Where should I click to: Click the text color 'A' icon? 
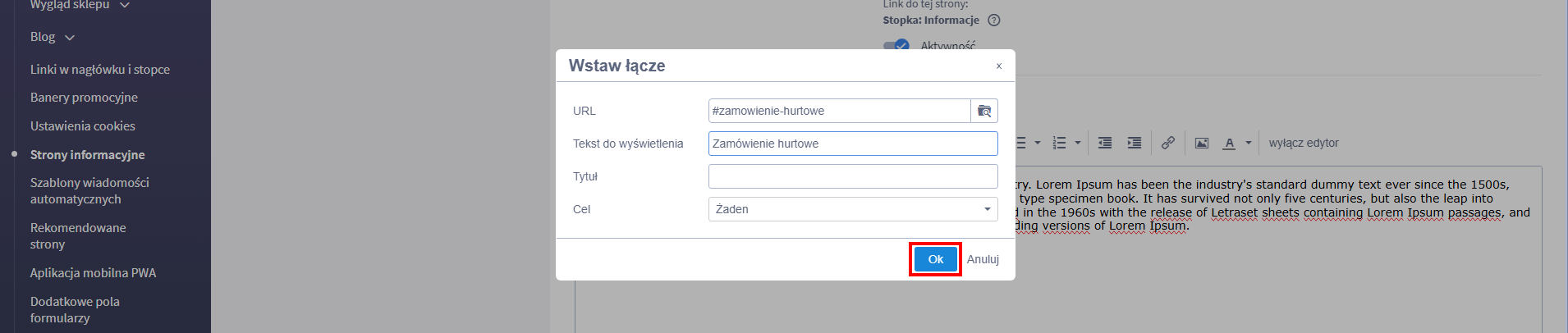1229,143
